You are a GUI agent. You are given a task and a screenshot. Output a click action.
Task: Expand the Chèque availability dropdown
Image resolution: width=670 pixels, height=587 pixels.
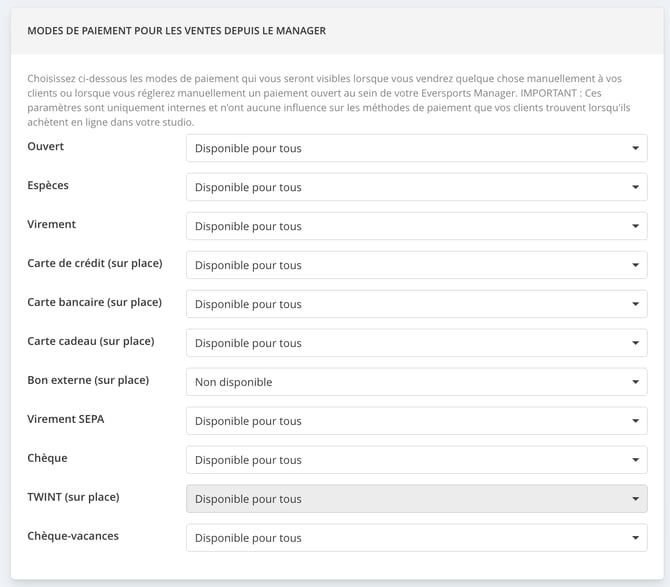417,460
